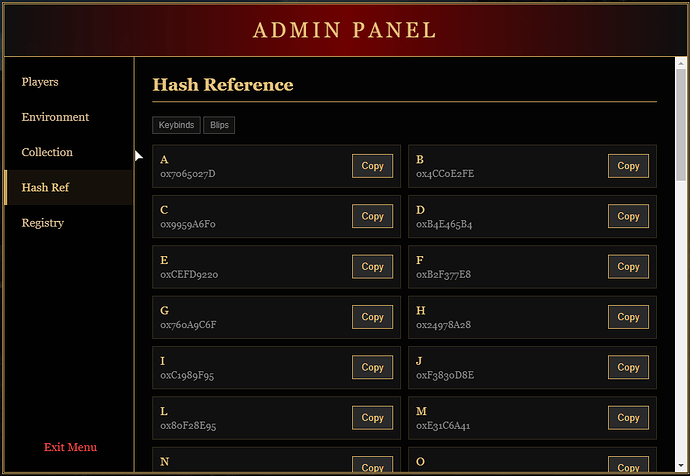Copy the hash for key C
Screen dimensions: 690x476
point(372,216)
